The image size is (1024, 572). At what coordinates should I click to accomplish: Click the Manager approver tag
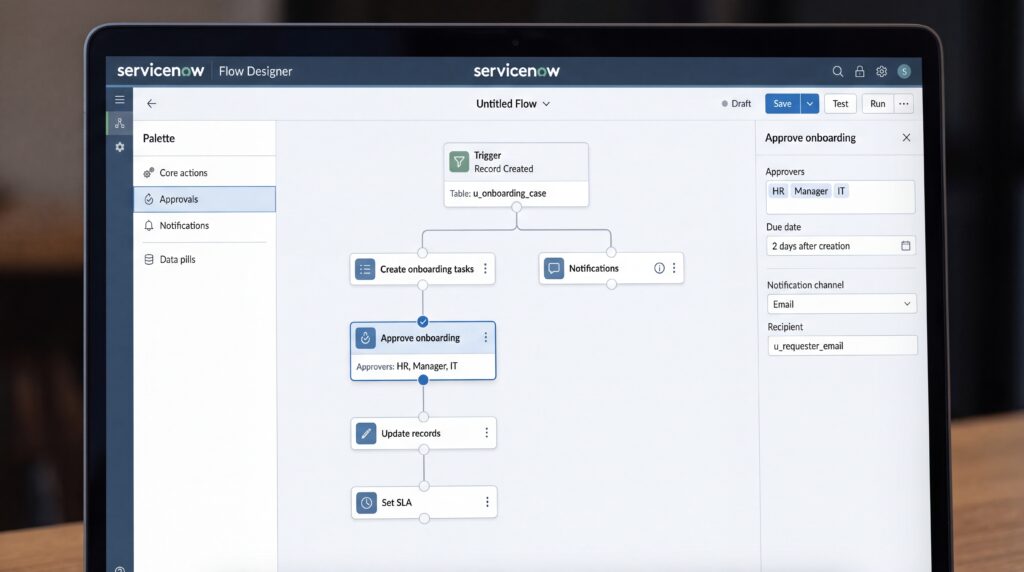click(811, 191)
